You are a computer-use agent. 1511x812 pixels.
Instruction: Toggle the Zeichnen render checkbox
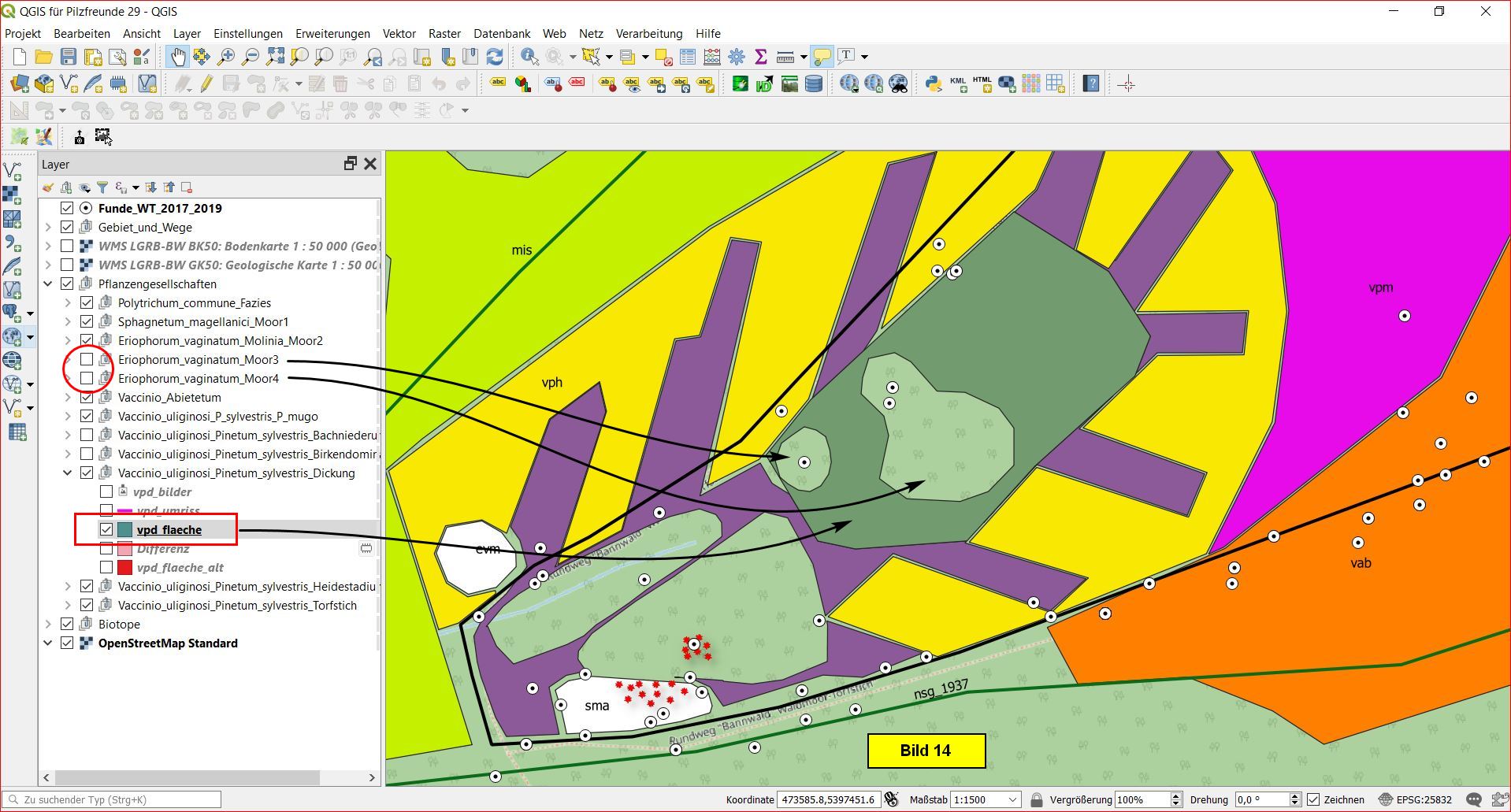click(1313, 799)
